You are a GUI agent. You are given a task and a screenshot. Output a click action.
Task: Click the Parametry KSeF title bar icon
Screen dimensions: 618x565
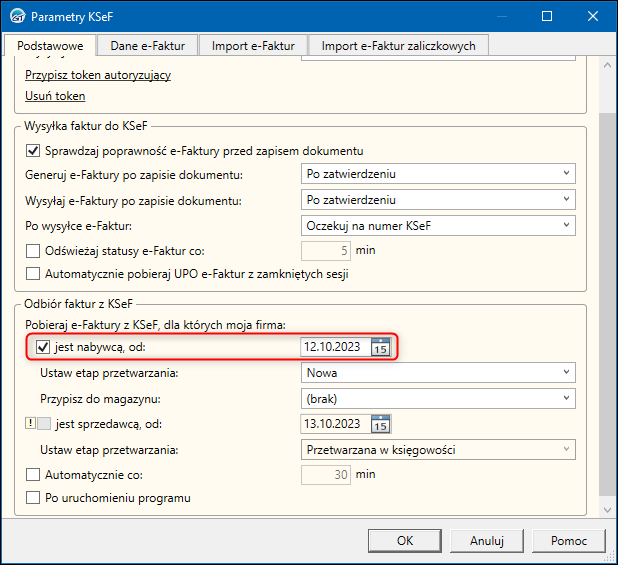tap(16, 17)
